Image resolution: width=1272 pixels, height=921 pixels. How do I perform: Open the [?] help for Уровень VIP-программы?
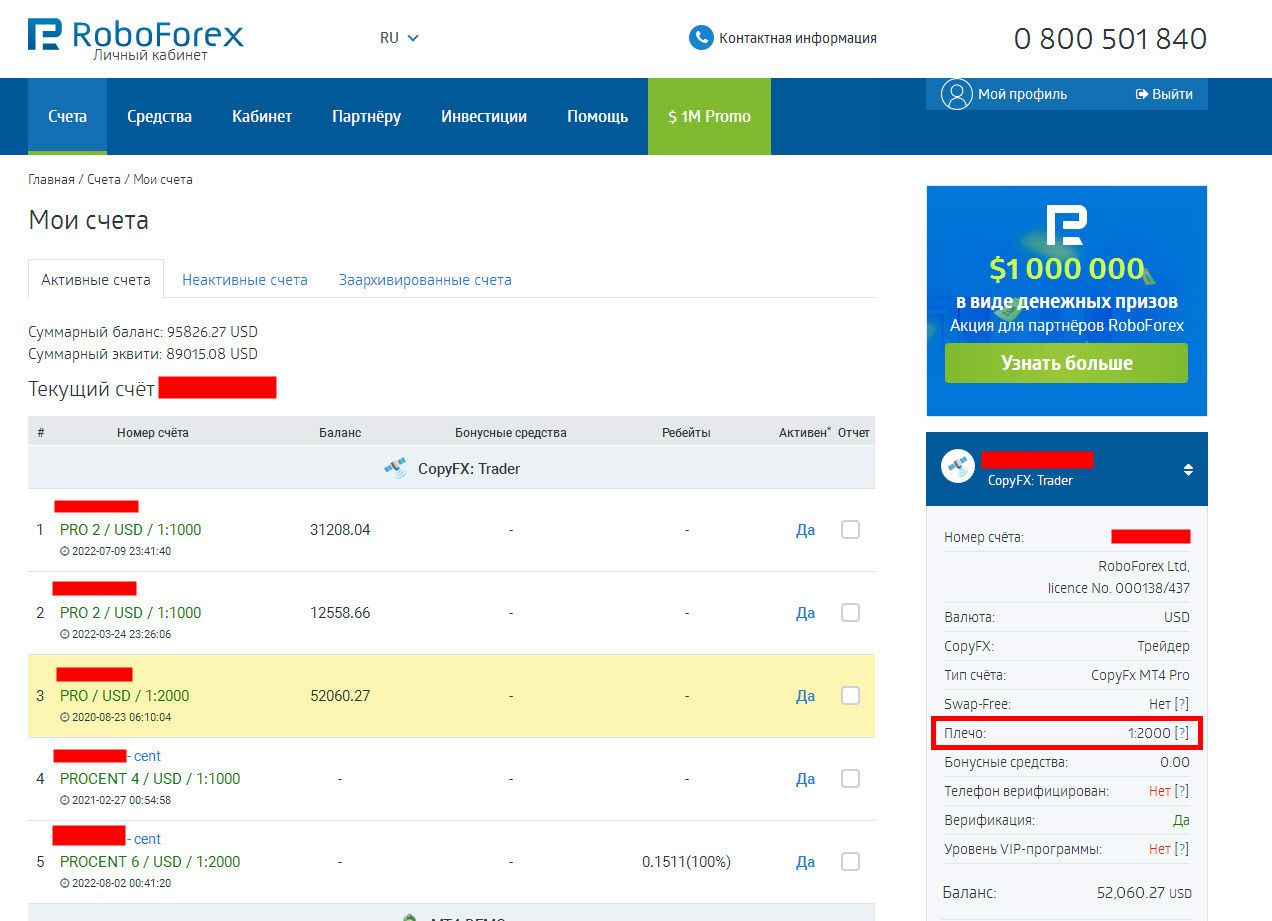[x=1182, y=849]
